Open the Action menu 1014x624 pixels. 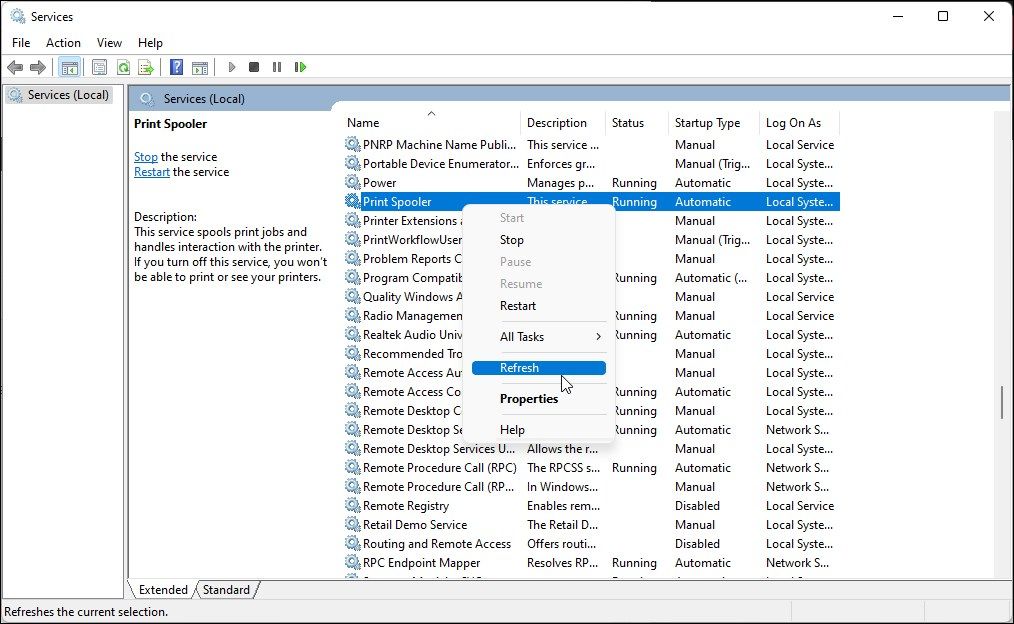coord(63,43)
